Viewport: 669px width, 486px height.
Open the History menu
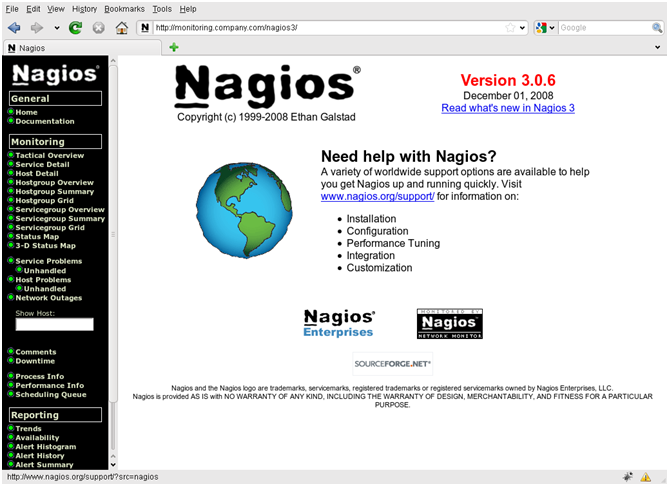coord(84,9)
